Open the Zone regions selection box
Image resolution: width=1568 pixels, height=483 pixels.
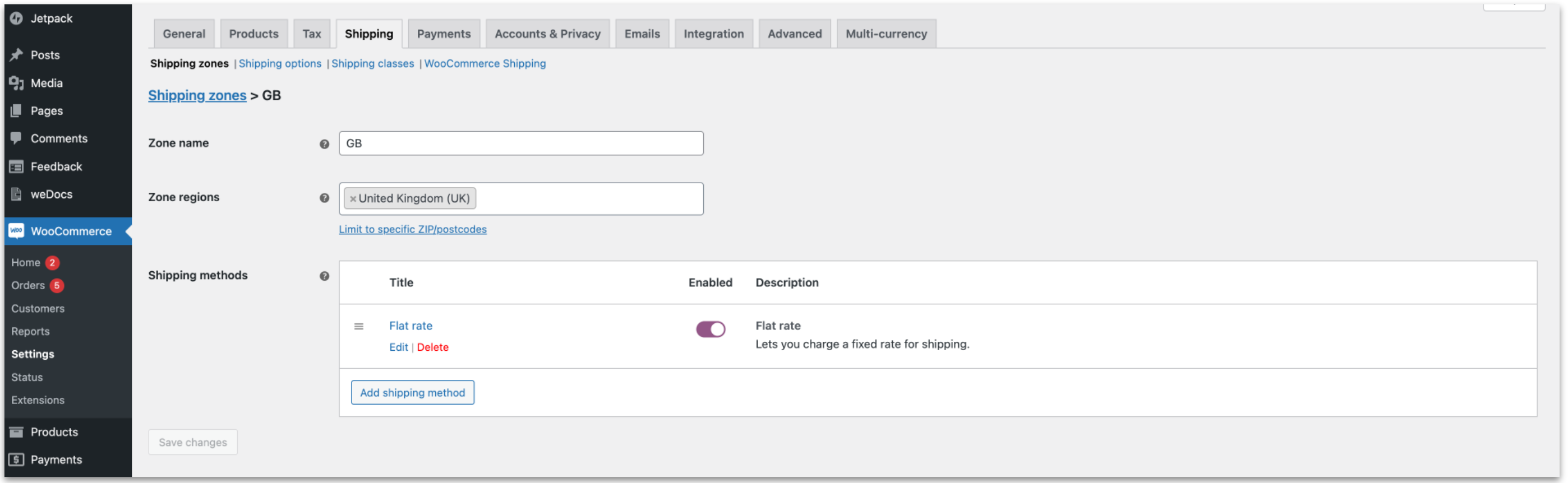tap(587, 199)
